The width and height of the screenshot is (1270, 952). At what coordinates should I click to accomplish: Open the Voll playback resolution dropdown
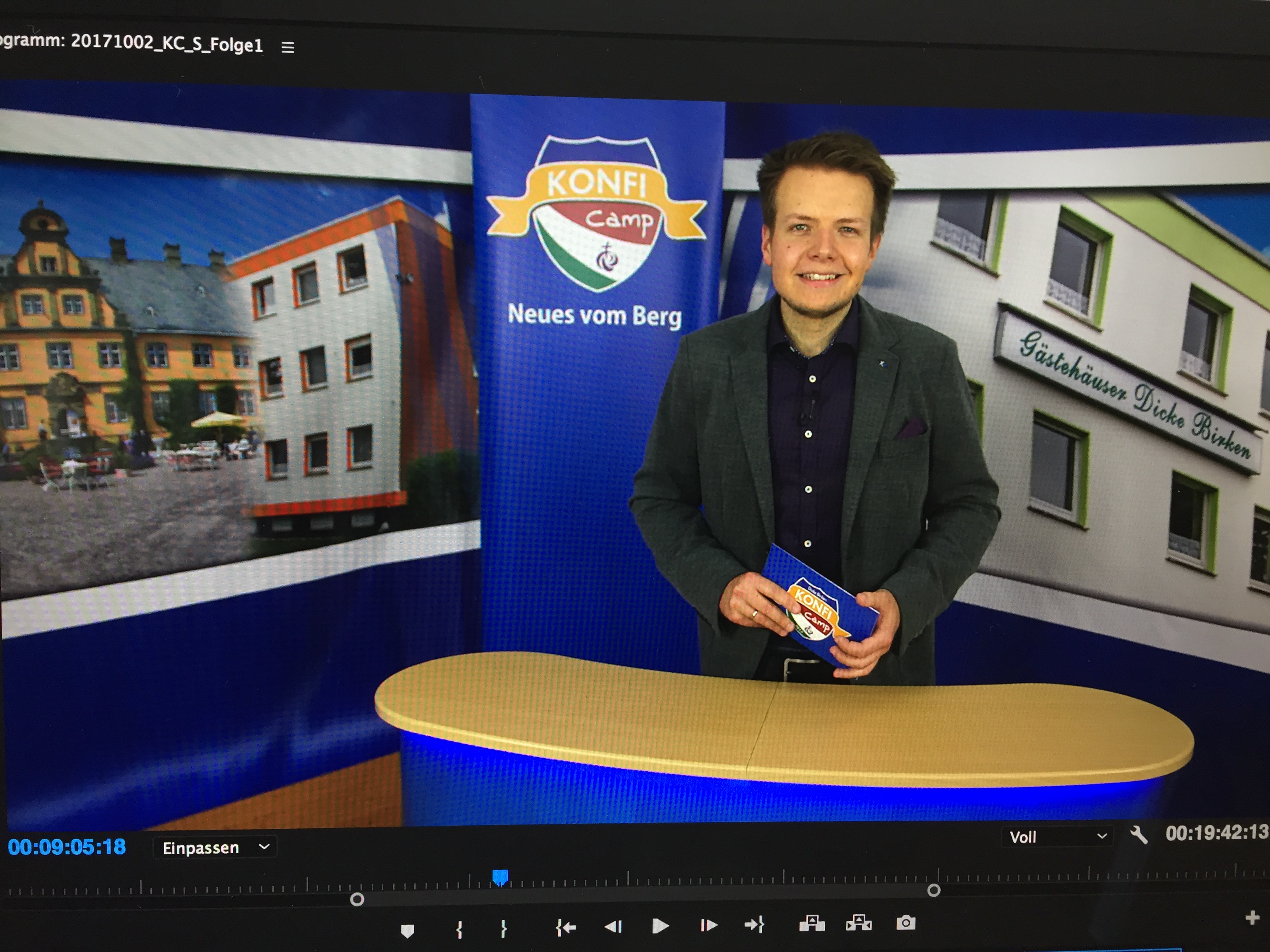[x=1057, y=836]
